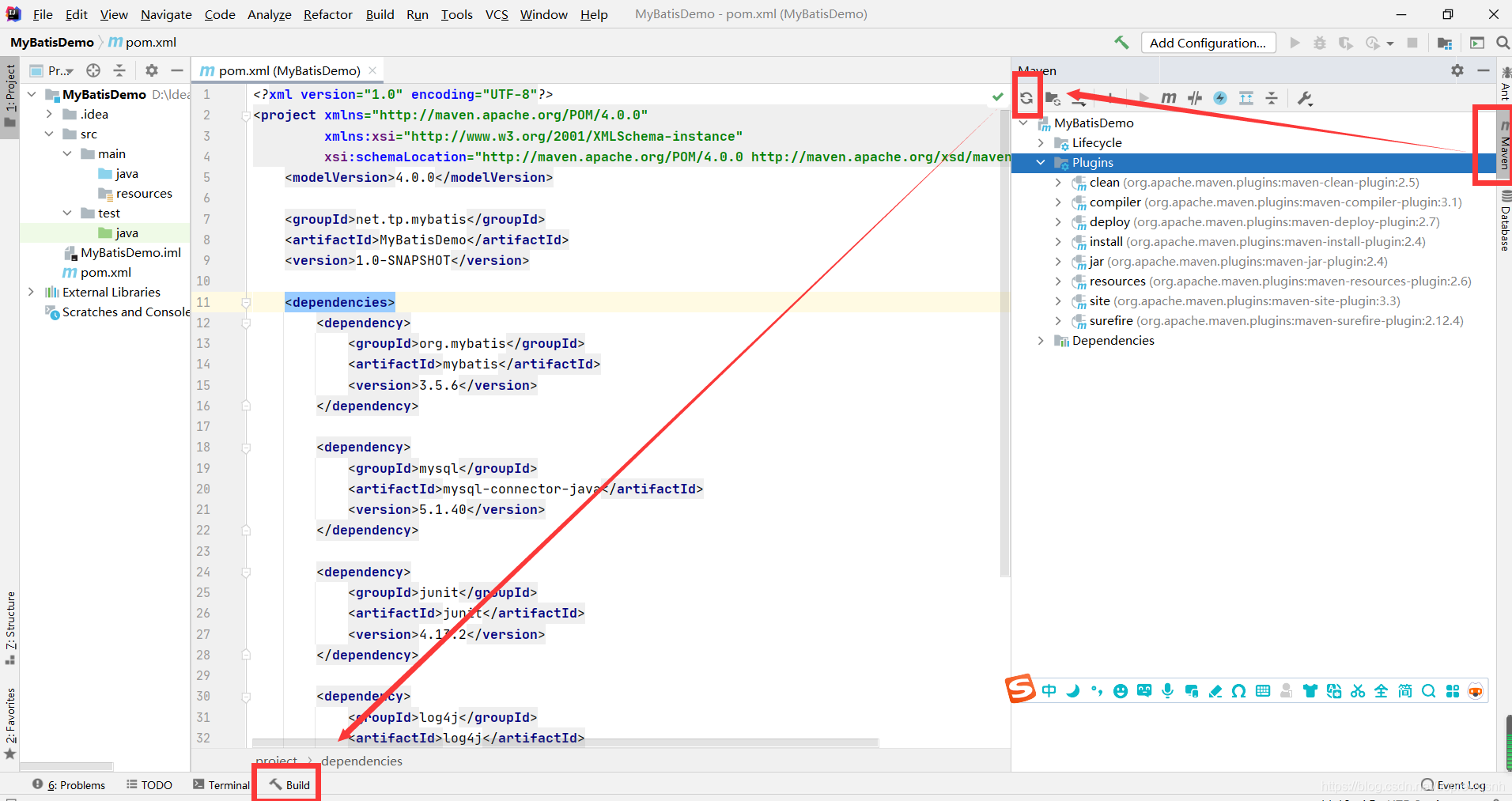Image resolution: width=1512 pixels, height=801 pixels.
Task: Toggle Sogou punctuation mode icon
Action: pos(1097,691)
